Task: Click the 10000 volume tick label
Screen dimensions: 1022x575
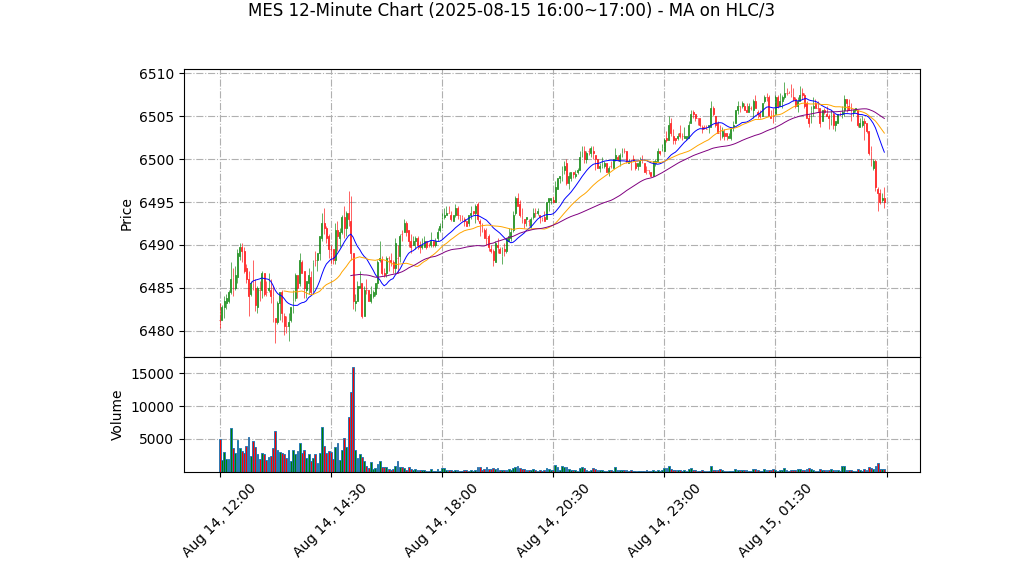Action: pos(152,407)
